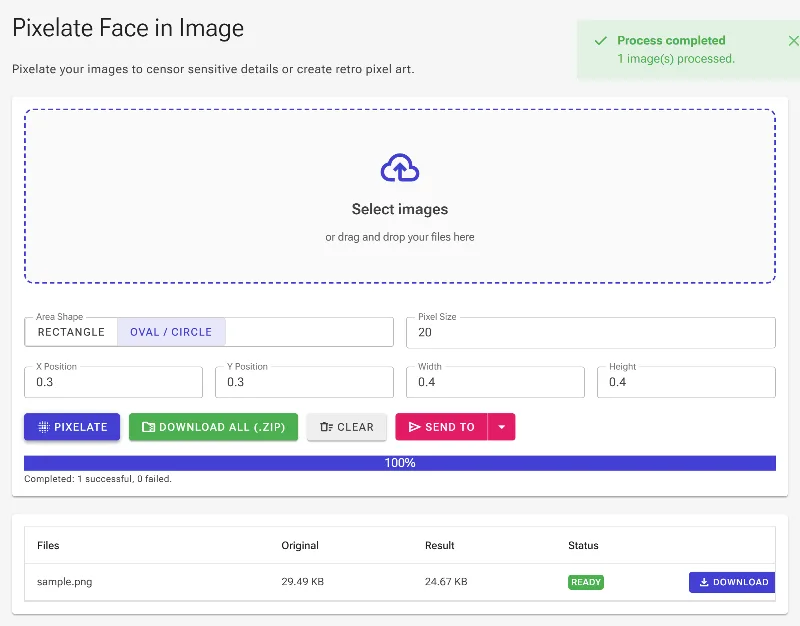Click the Y Position input field
Screen dimensions: 800x626
point(304,382)
